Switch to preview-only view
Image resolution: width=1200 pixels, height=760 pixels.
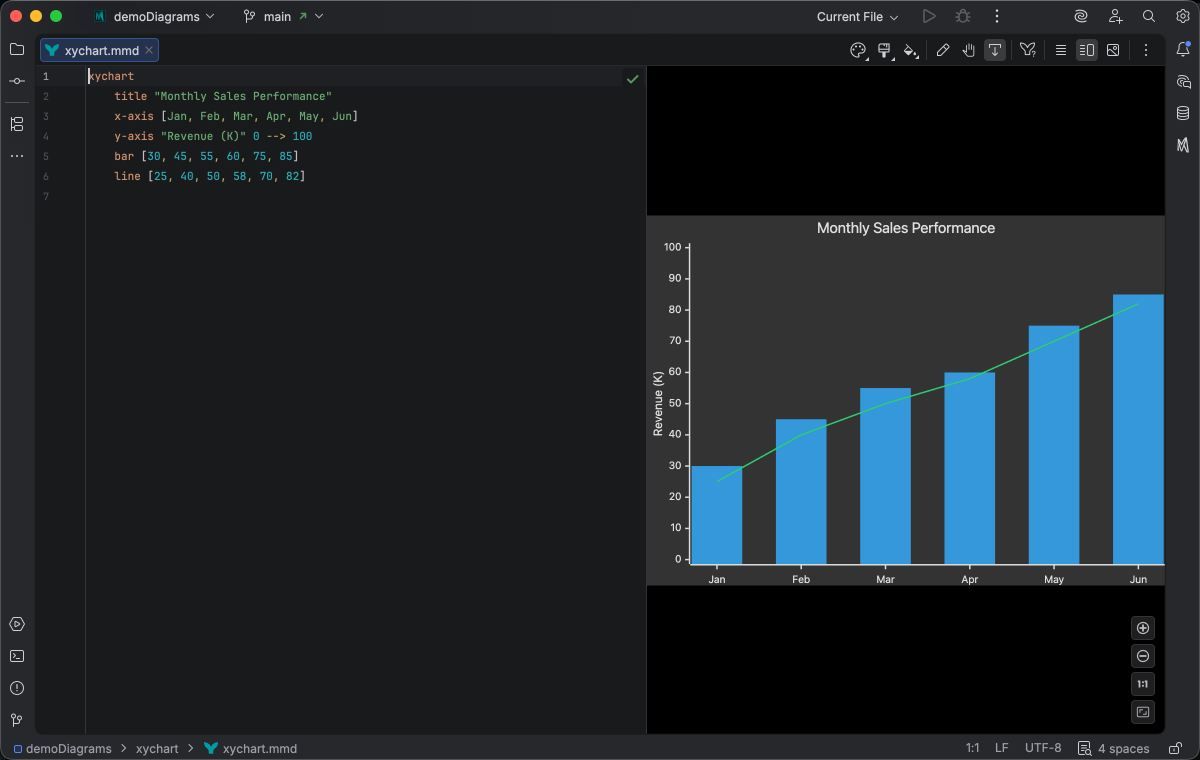pos(1113,50)
